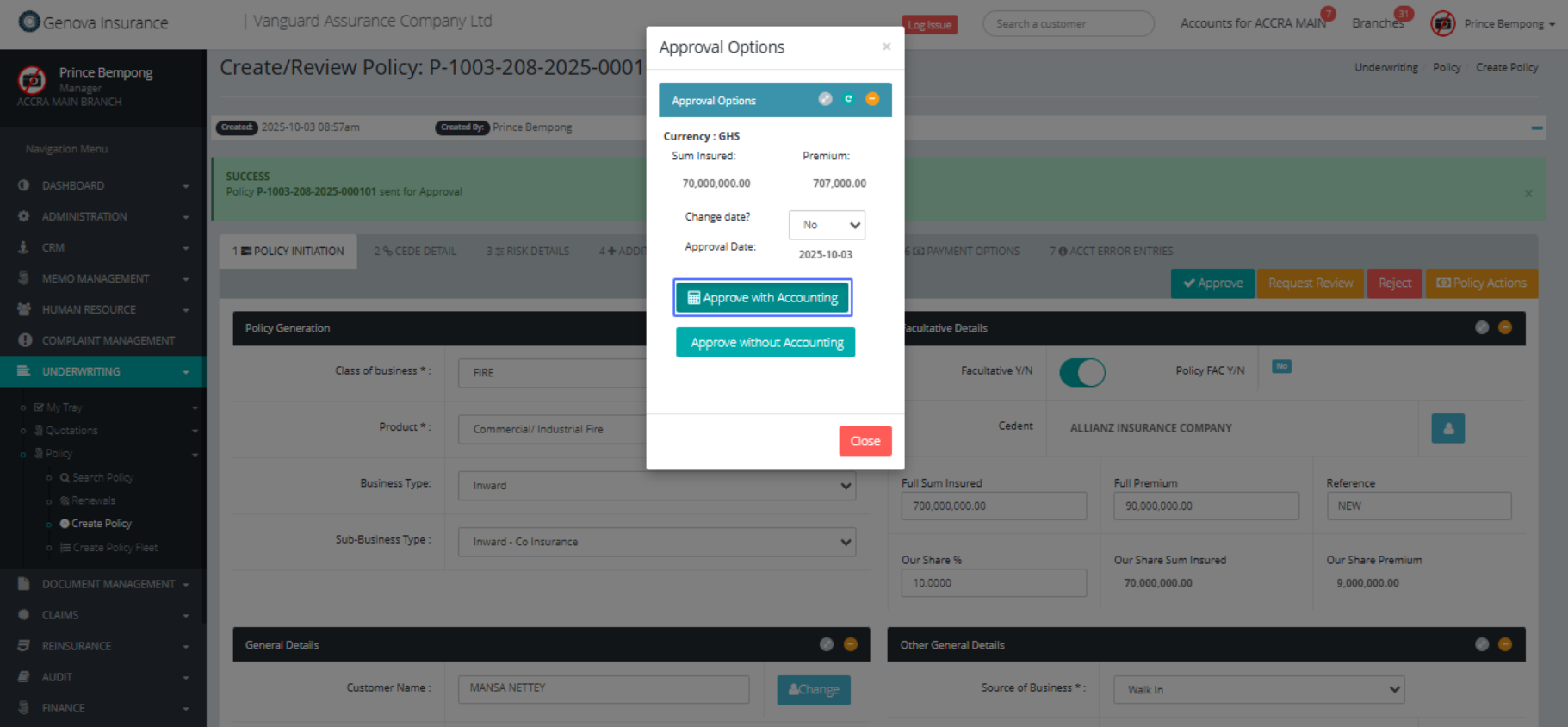The image size is (1568, 727).
Task: Click Approve without Accounting button
Action: pyautogui.click(x=765, y=343)
